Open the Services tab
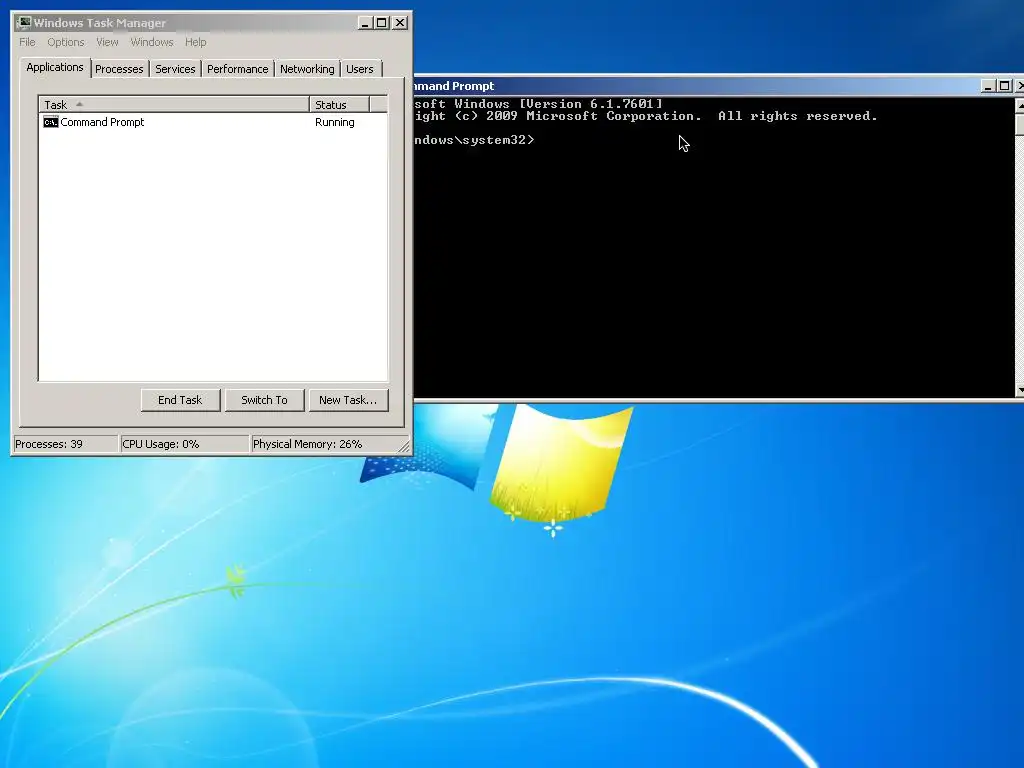The width and height of the screenshot is (1024, 768). click(175, 69)
